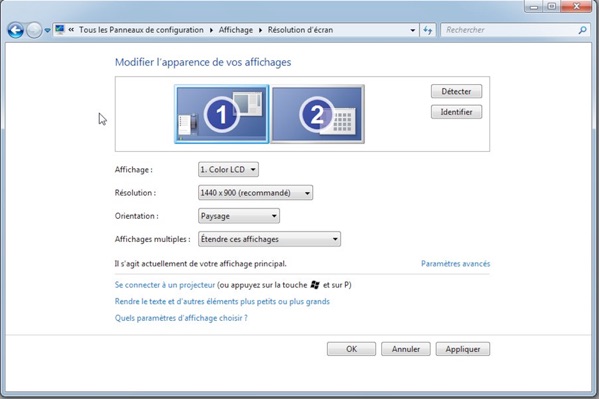Click the double chevron in address bar

(71, 30)
